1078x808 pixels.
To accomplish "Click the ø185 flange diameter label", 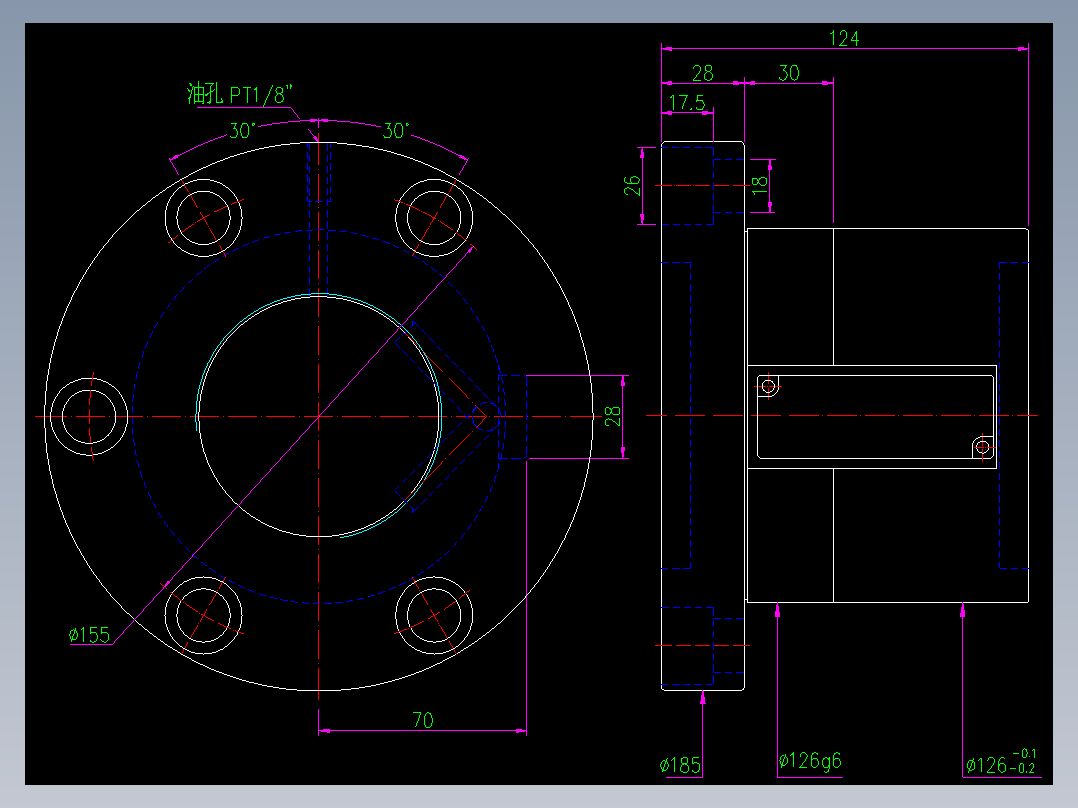I will [680, 765].
